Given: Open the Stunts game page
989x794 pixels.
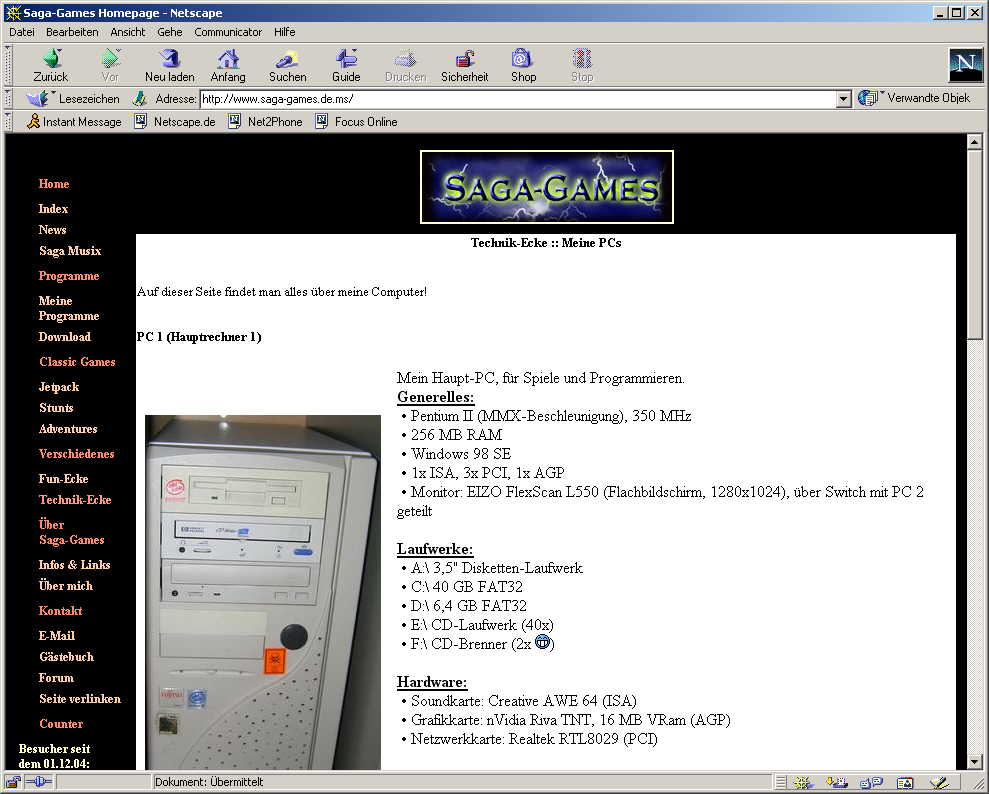Looking at the screenshot, I should point(56,408).
